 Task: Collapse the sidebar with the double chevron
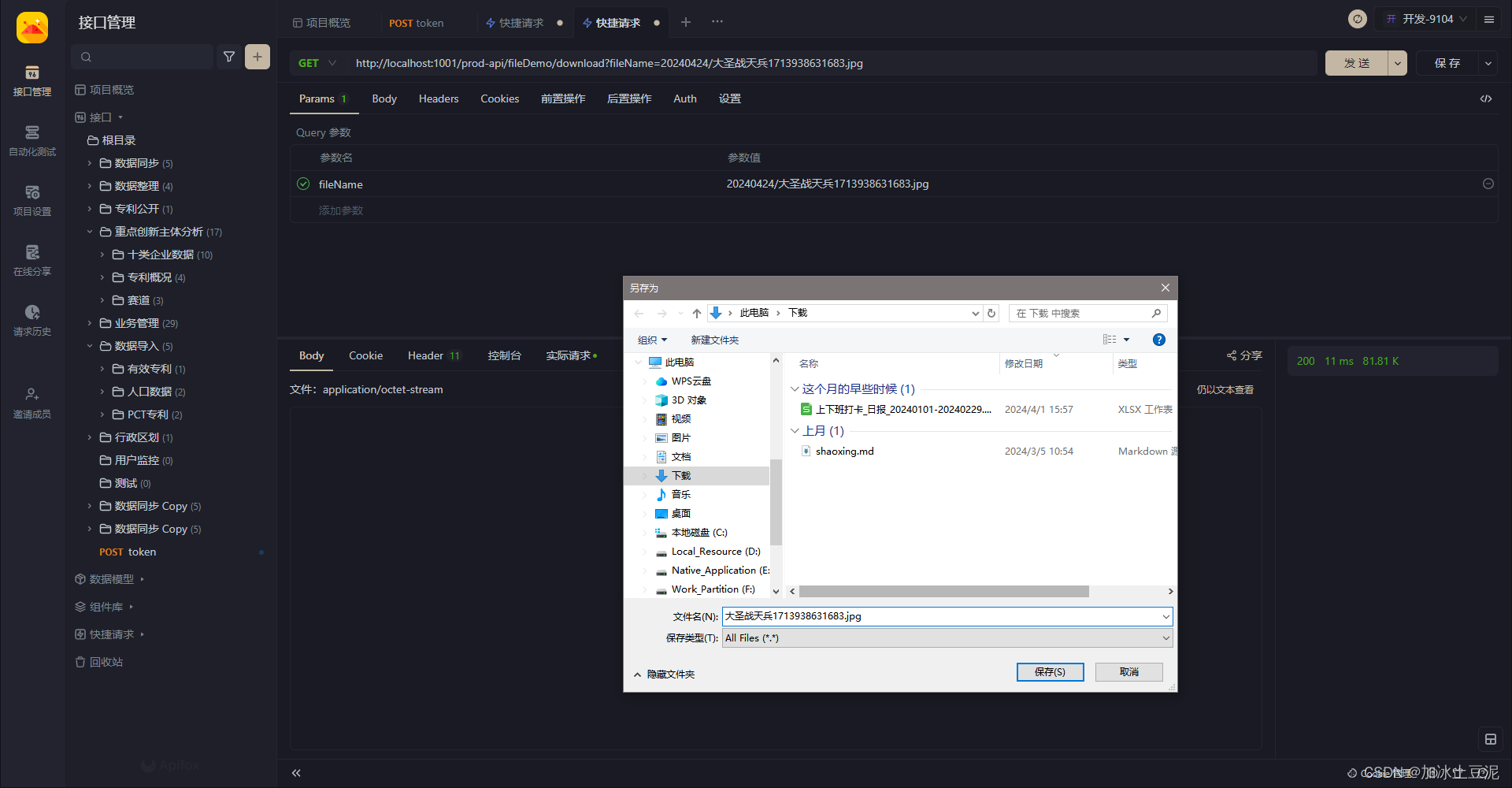(x=296, y=773)
